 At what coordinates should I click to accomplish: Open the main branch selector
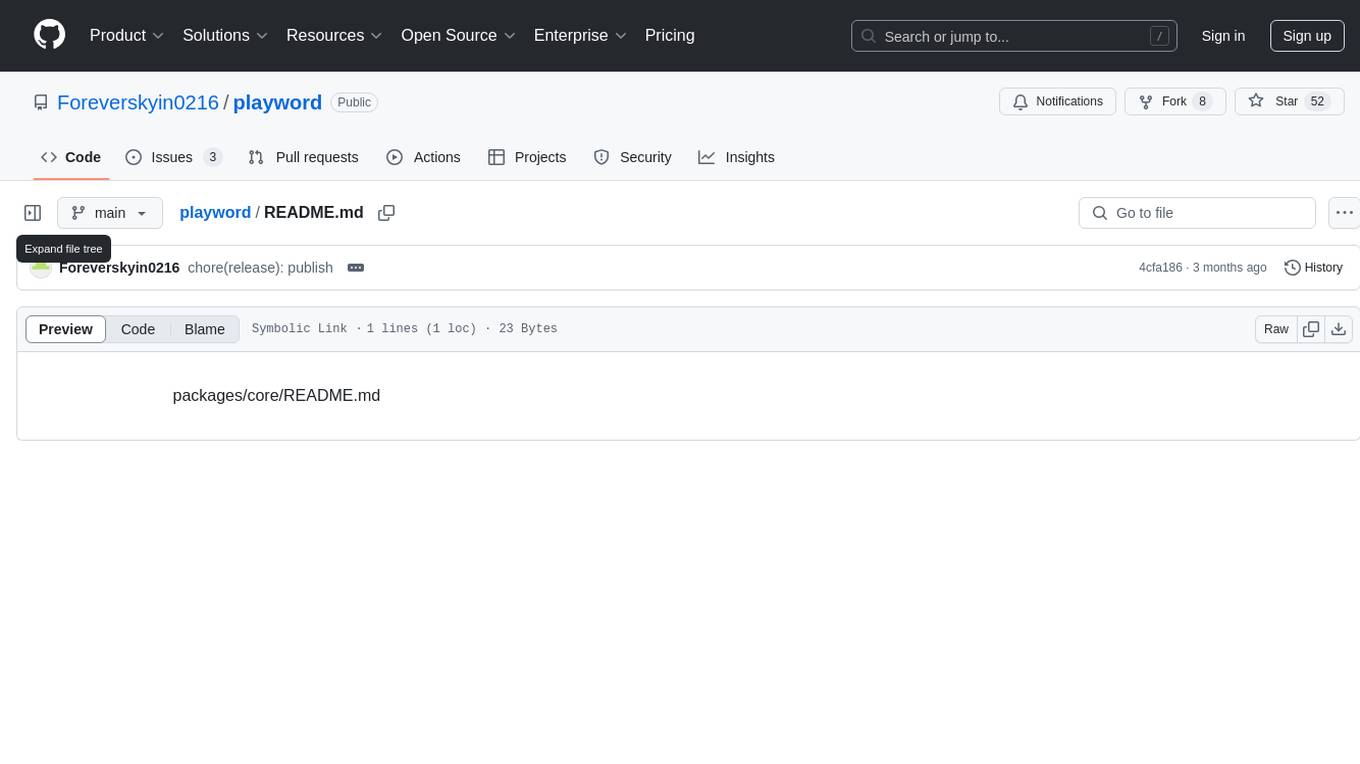click(110, 213)
